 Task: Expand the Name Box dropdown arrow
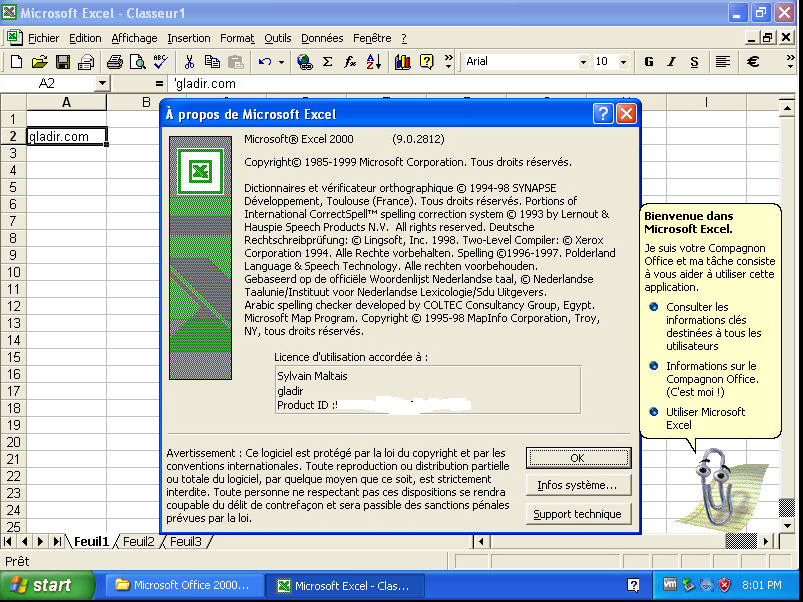102,84
